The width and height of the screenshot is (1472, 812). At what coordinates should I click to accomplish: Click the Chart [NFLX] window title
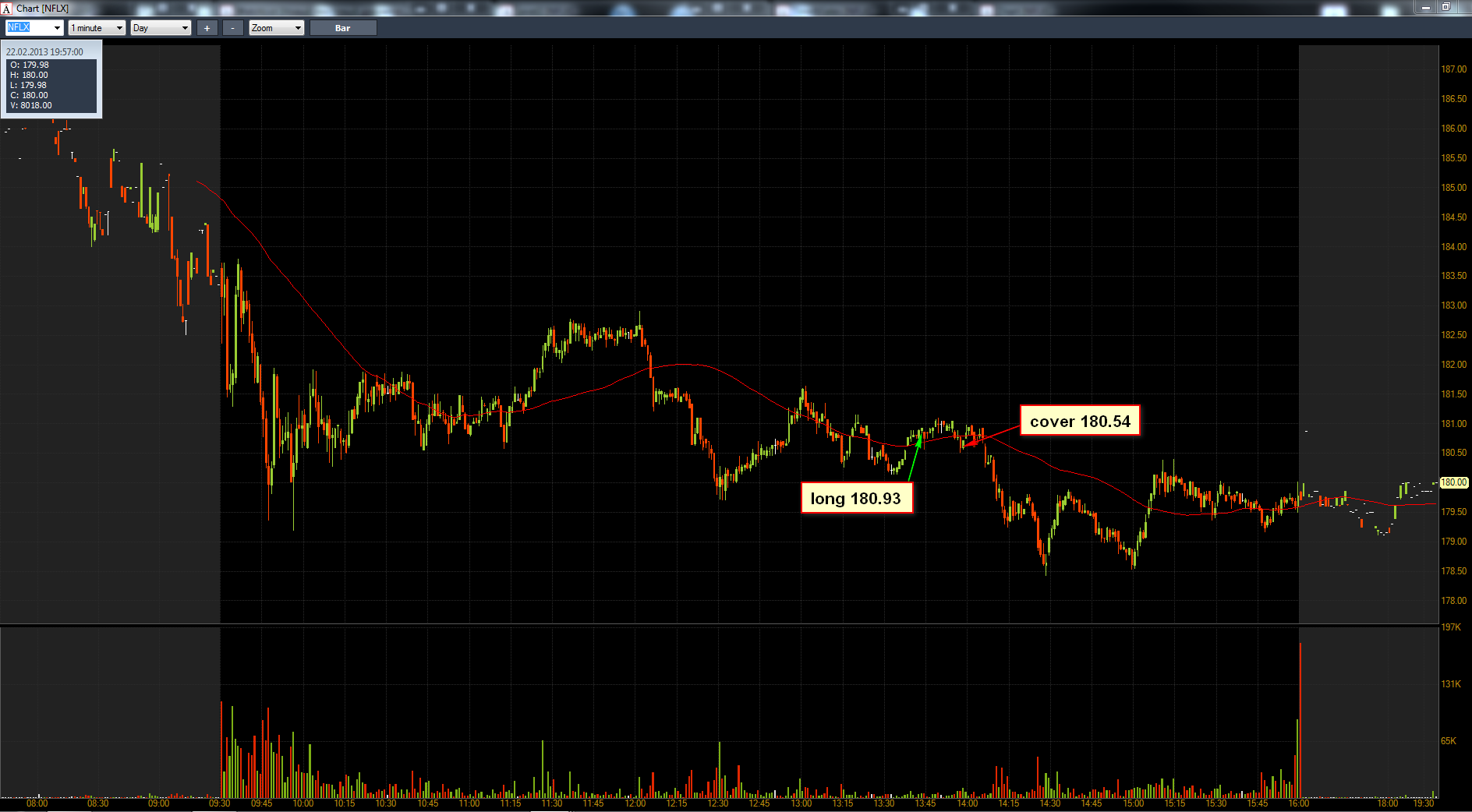(42, 9)
